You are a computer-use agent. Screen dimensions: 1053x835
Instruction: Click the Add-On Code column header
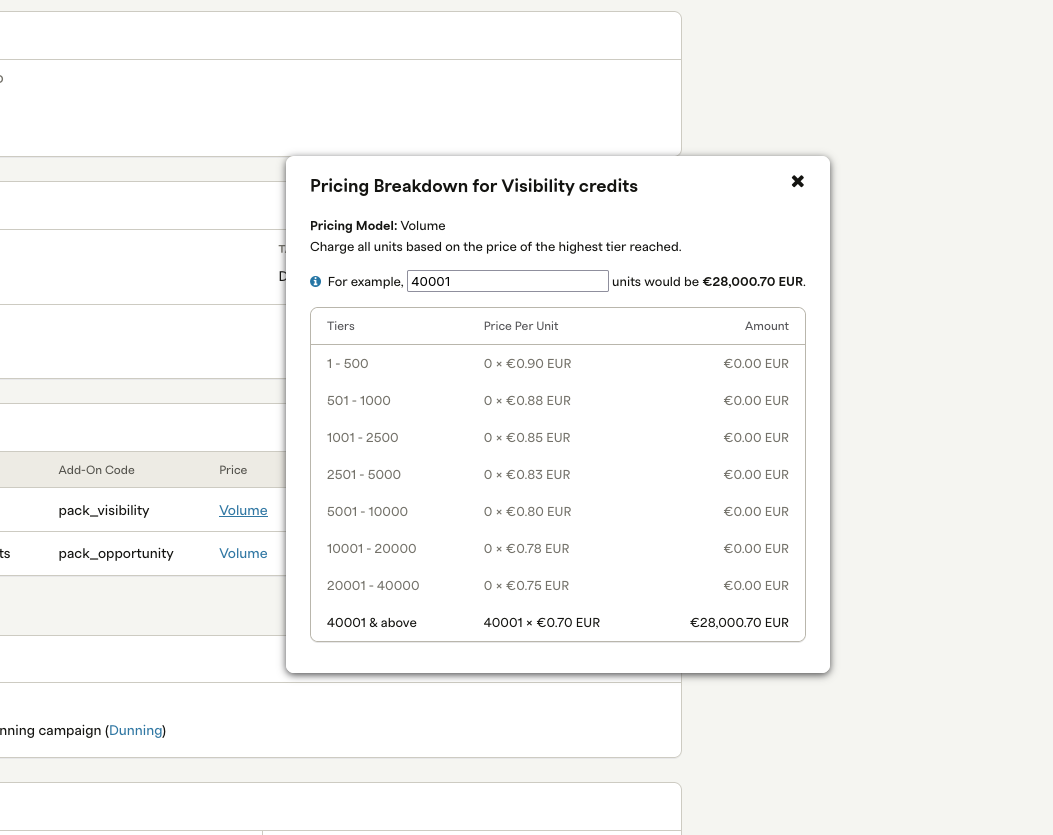click(x=96, y=470)
